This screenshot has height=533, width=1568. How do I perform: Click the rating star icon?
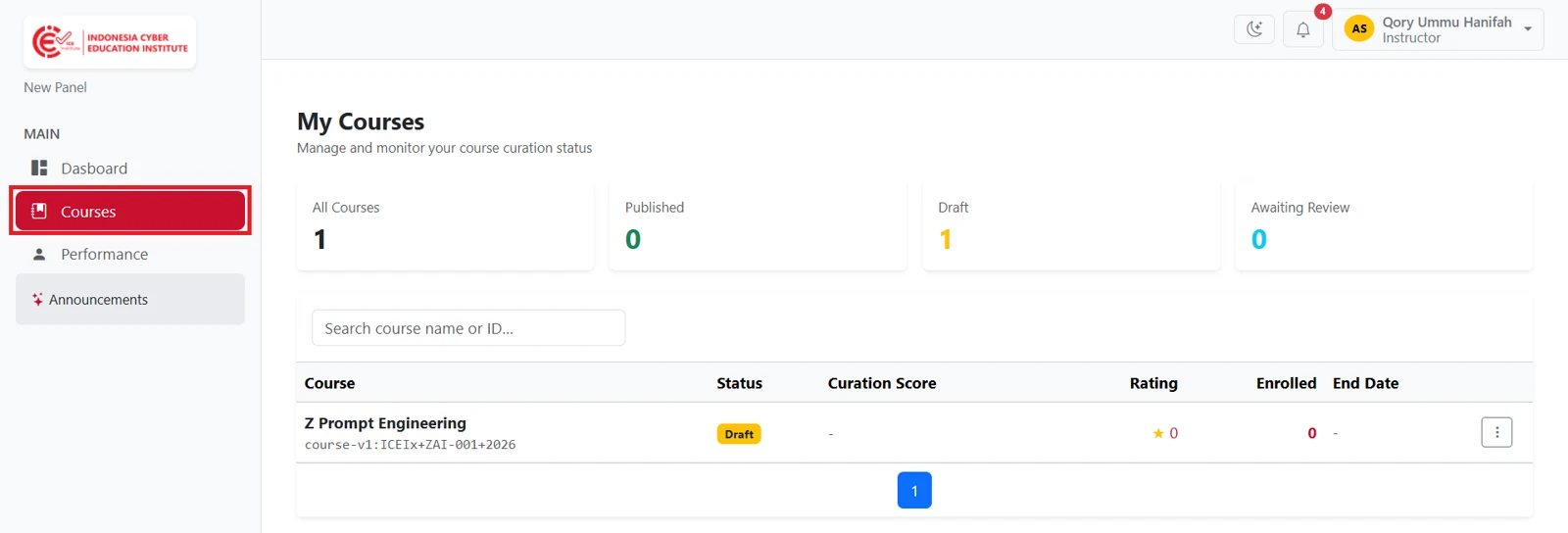[1158, 433]
